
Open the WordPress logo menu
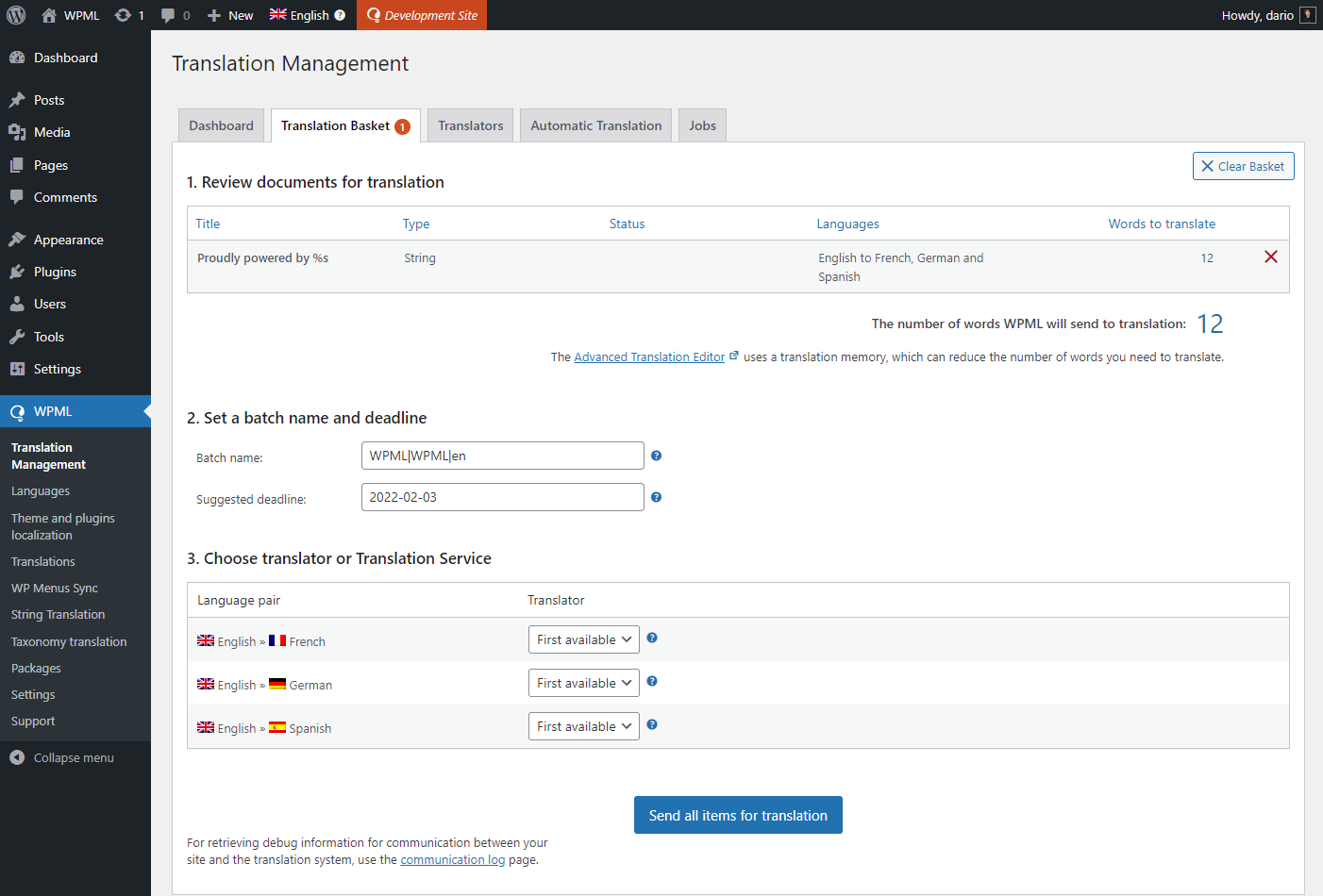[16, 15]
